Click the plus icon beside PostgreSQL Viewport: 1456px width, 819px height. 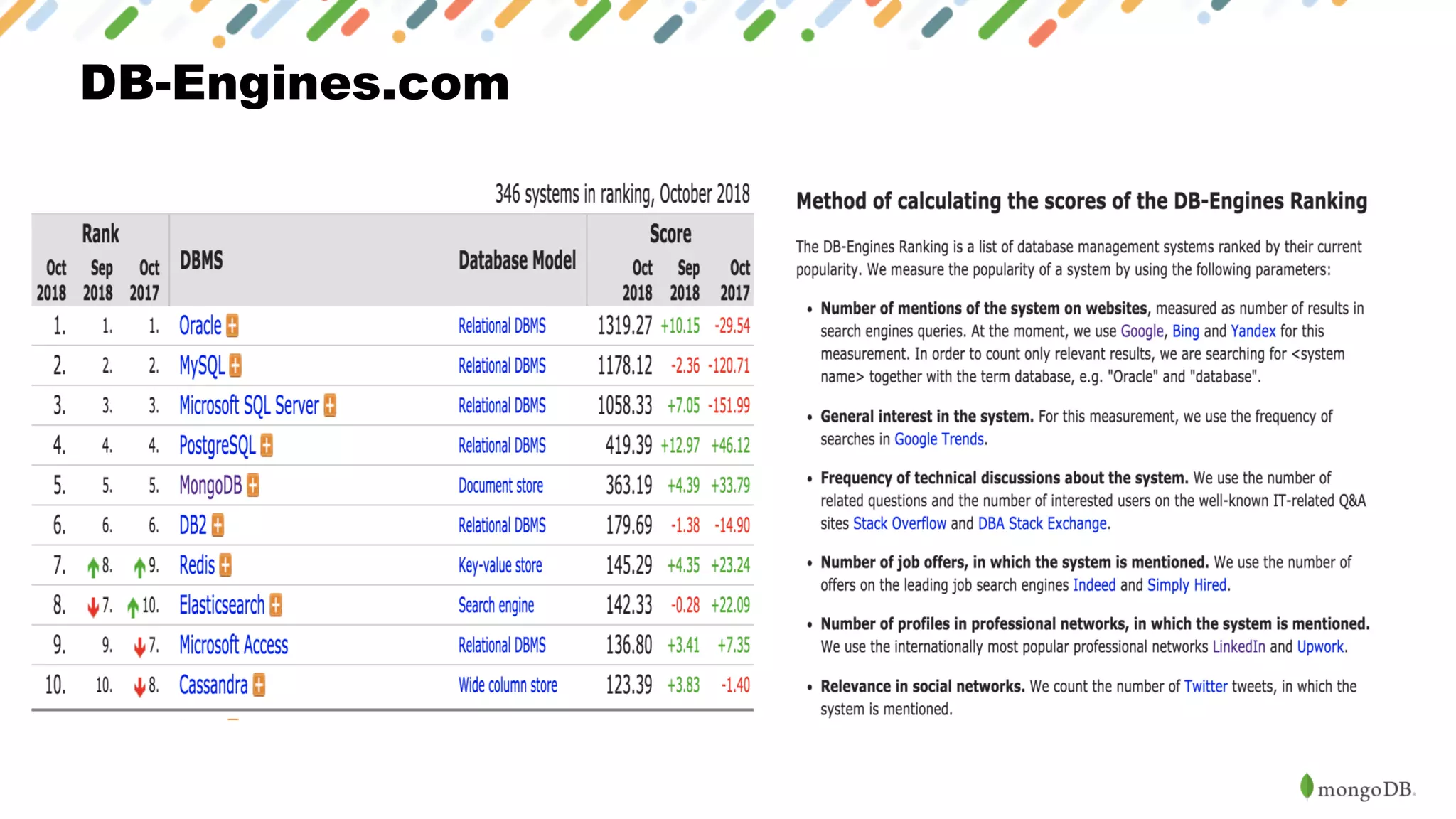pyautogui.click(x=267, y=446)
